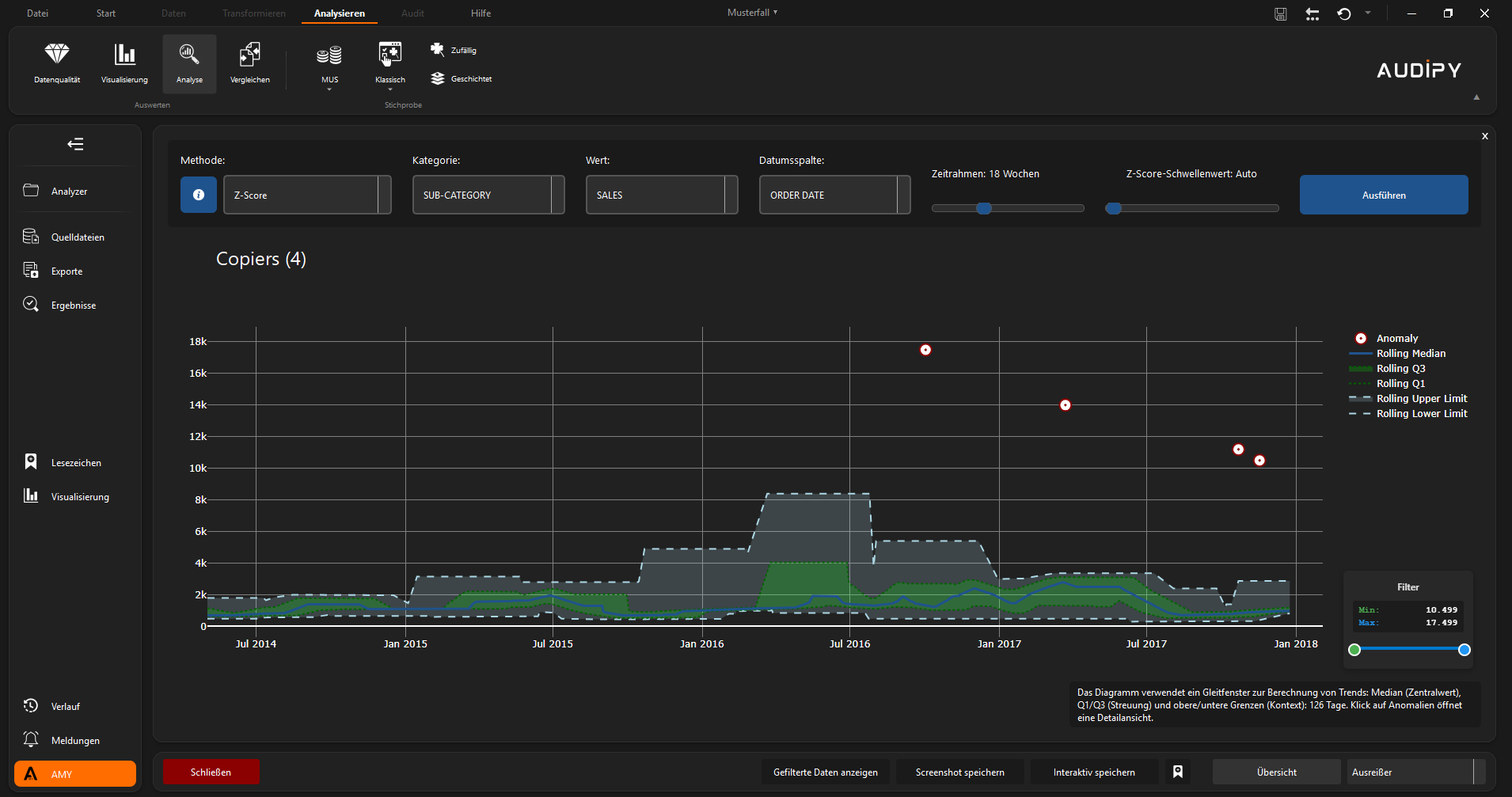Click the Zeitrahmen slider handle
This screenshot has width=1512, height=797.
pyautogui.click(x=983, y=208)
